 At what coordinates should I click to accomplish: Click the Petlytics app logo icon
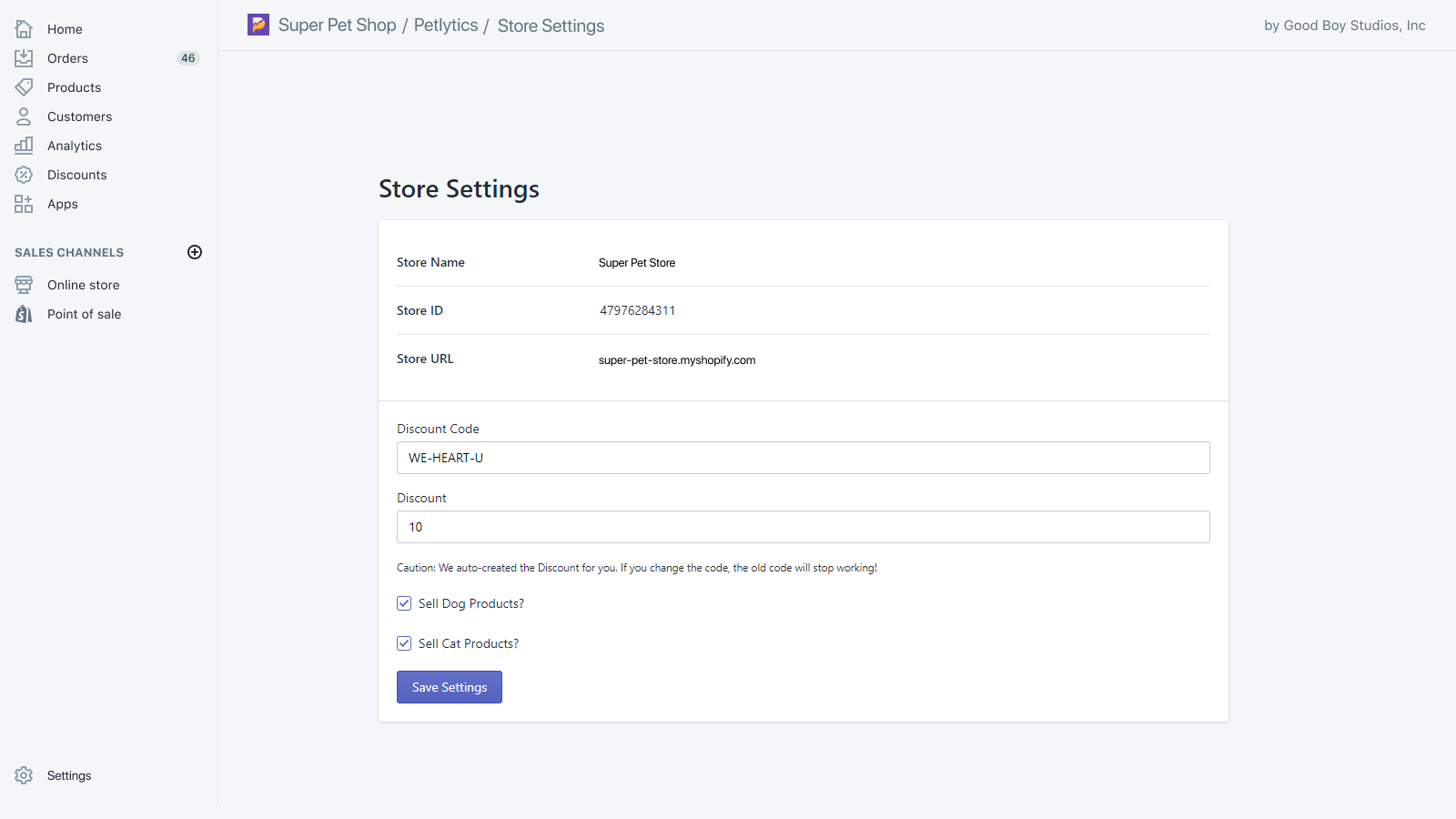258,25
